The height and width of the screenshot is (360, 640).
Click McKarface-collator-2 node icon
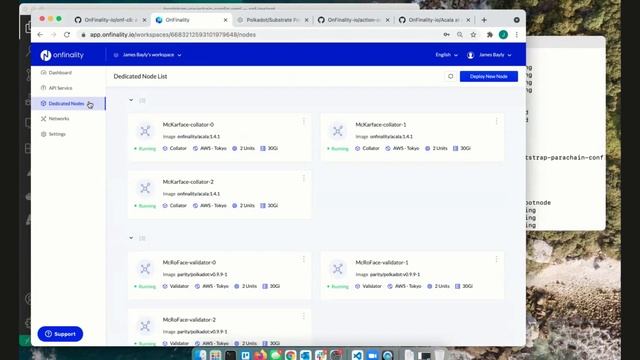145,188
